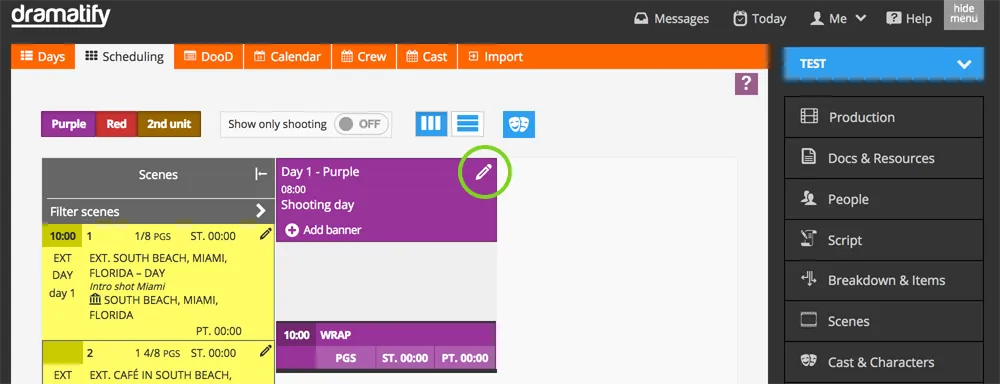
Task: Click the theatre masks cast icon button
Action: click(518, 124)
